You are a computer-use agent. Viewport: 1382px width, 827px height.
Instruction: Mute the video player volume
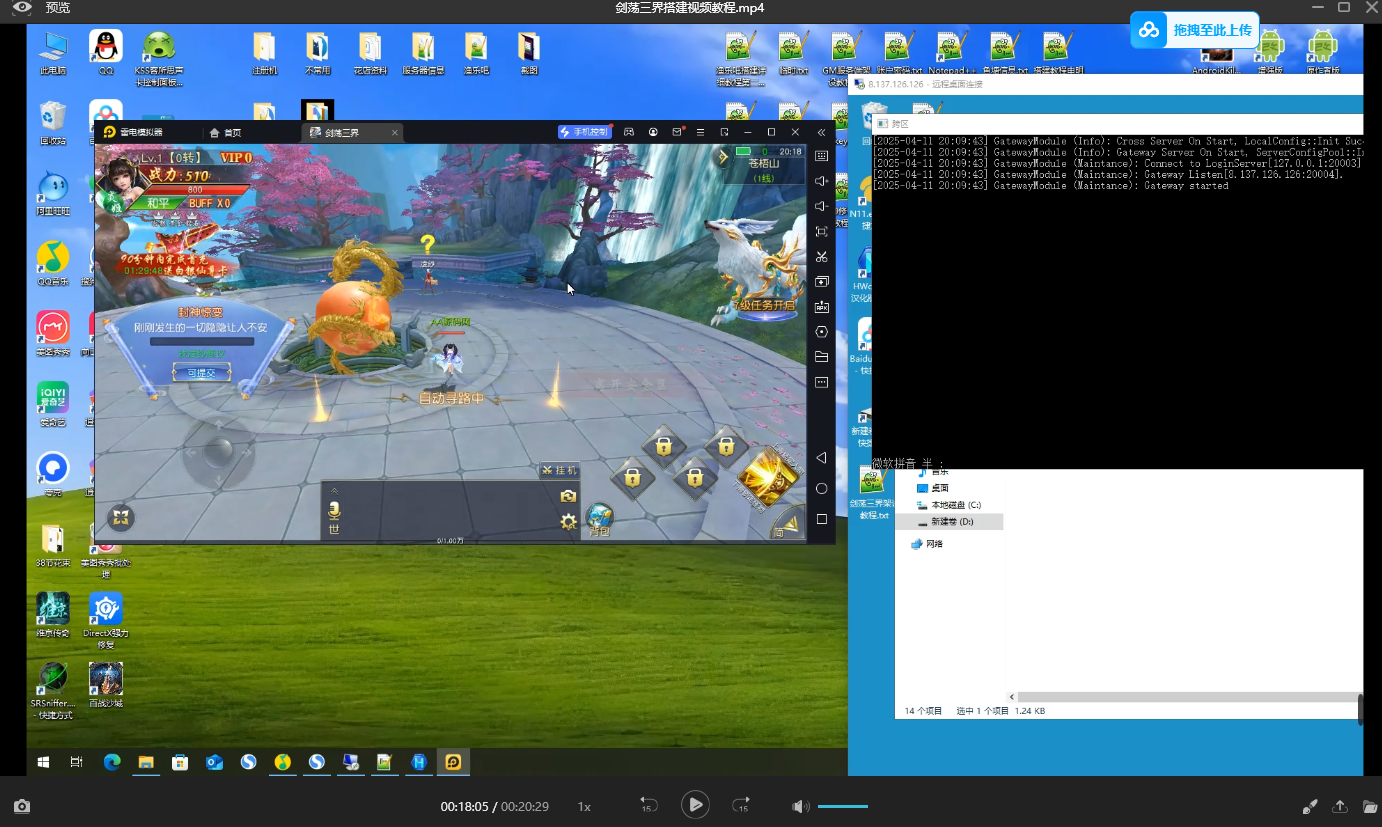(x=800, y=806)
